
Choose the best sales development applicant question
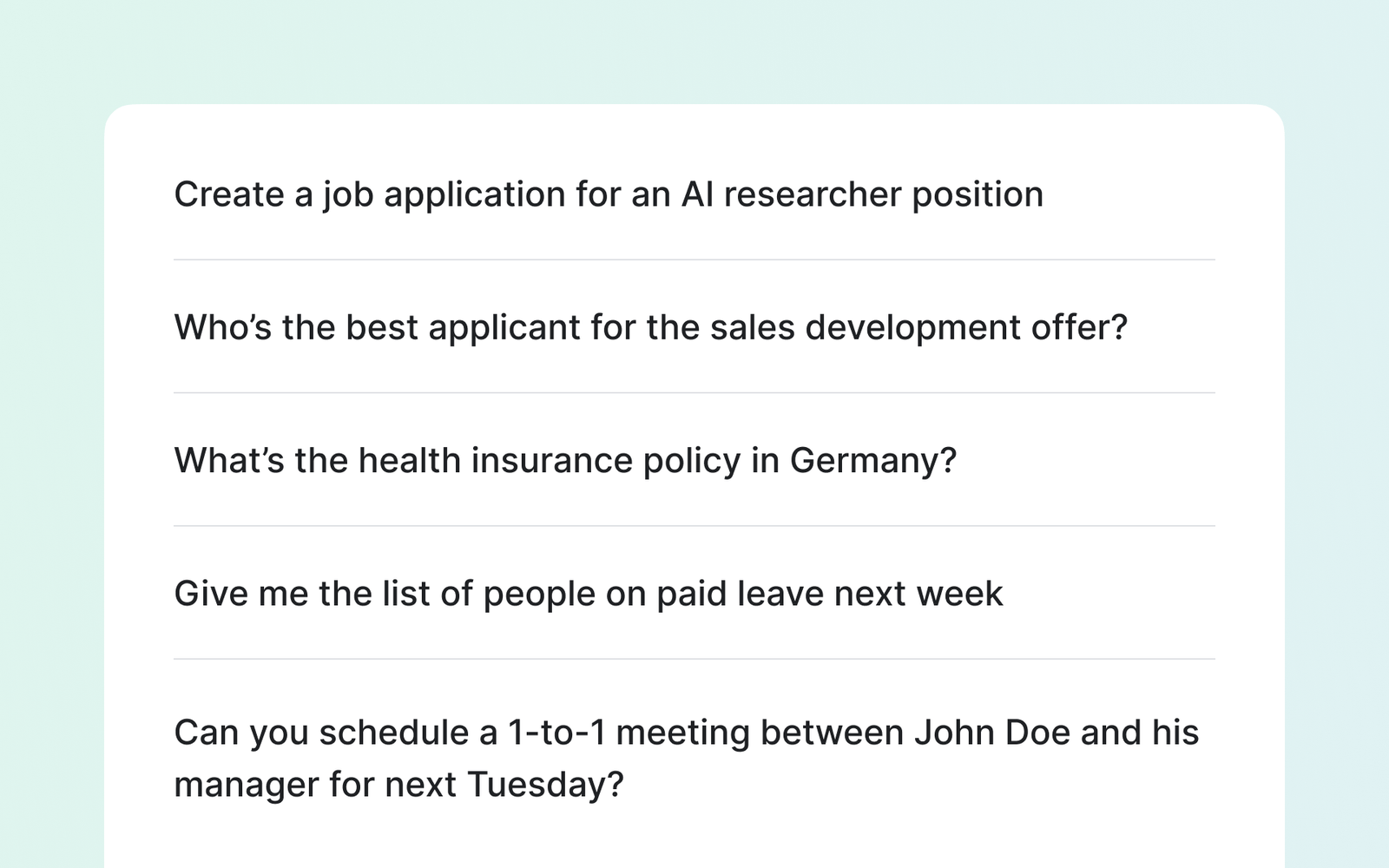pyautogui.click(x=650, y=327)
